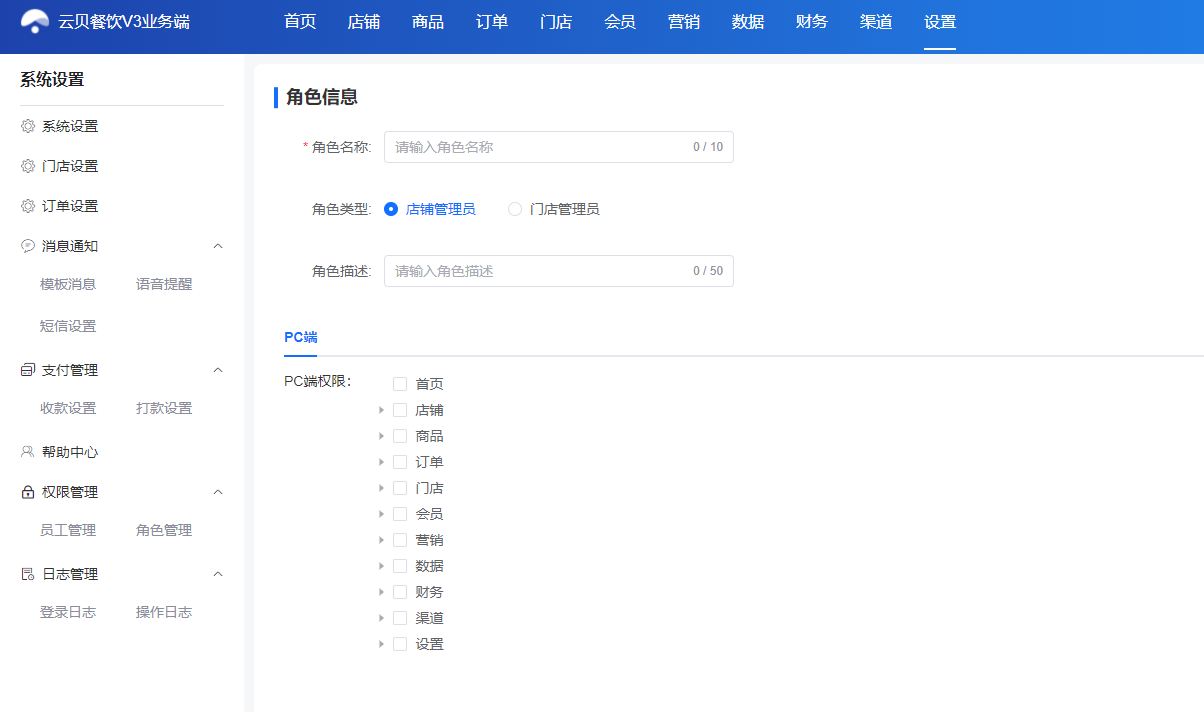This screenshot has width=1204, height=712.
Task: Click the 帮助中心 person icon
Action: [x=28, y=452]
